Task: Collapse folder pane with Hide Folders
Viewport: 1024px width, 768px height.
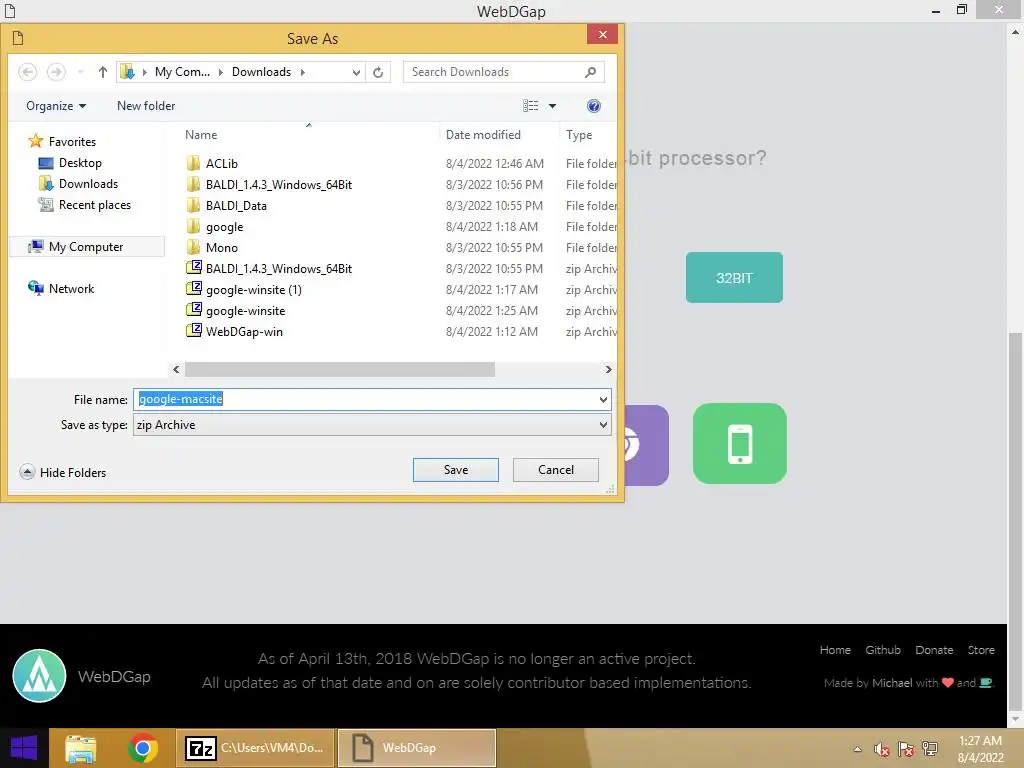Action: pos(63,472)
